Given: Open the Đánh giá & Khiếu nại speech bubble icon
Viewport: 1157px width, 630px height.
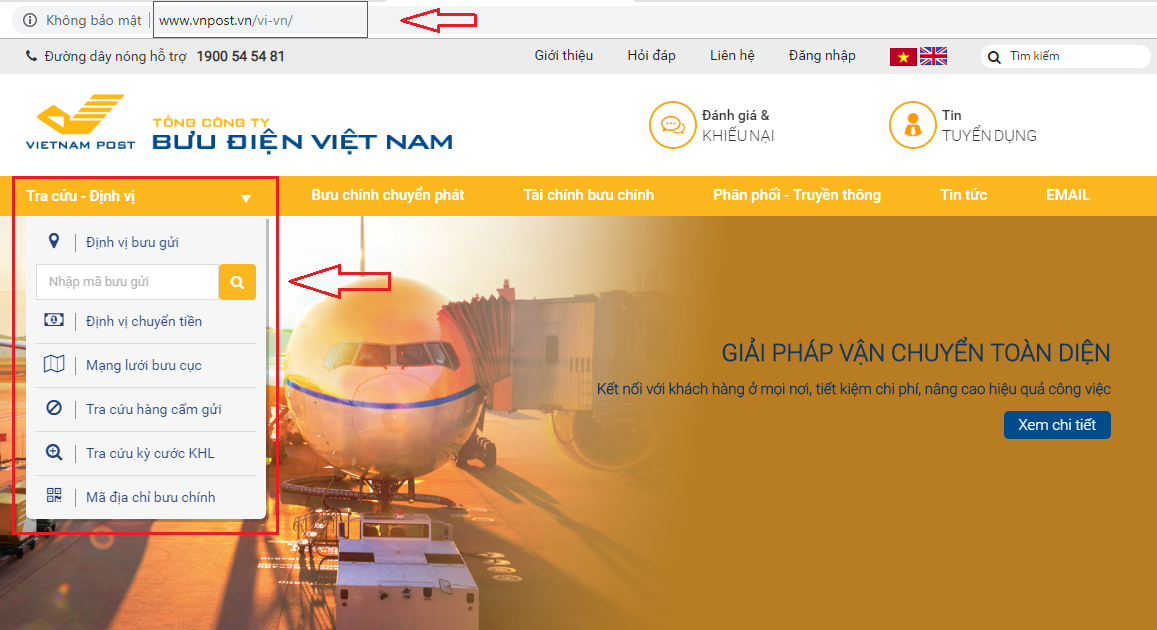Looking at the screenshot, I should tap(672, 125).
